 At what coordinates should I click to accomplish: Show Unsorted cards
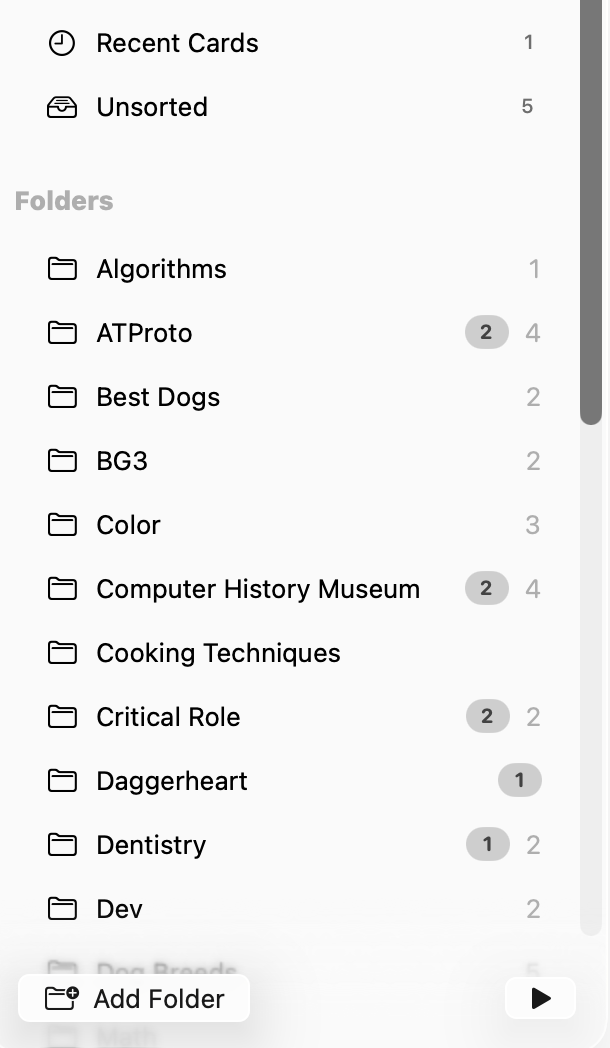[x=152, y=107]
